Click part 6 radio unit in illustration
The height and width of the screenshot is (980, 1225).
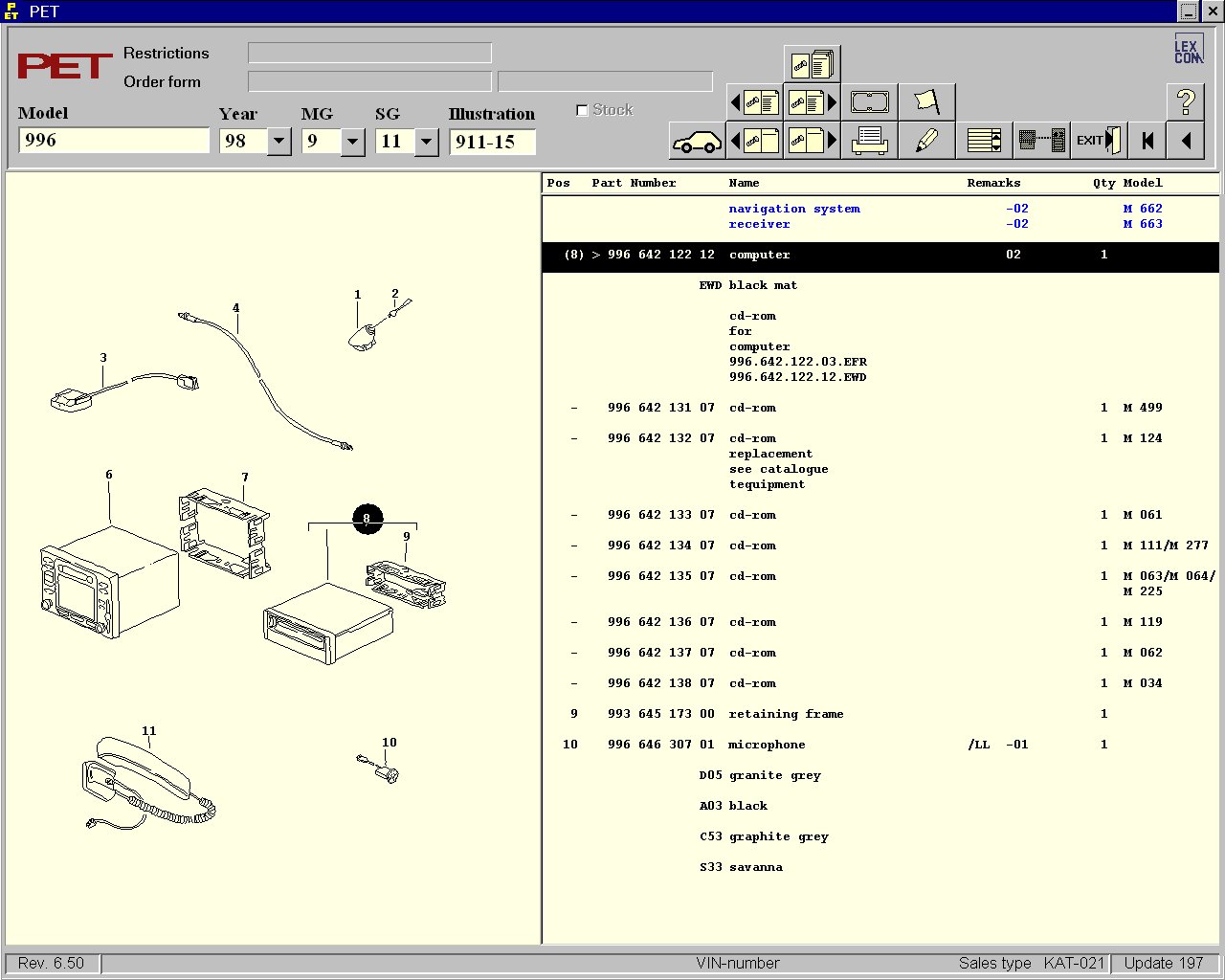[x=109, y=581]
